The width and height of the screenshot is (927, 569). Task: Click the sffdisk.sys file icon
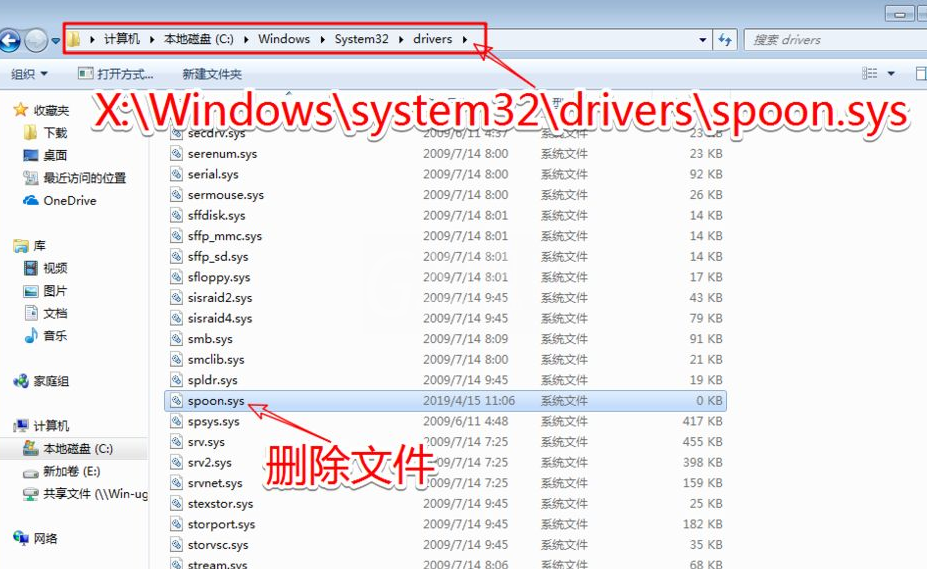click(176, 215)
